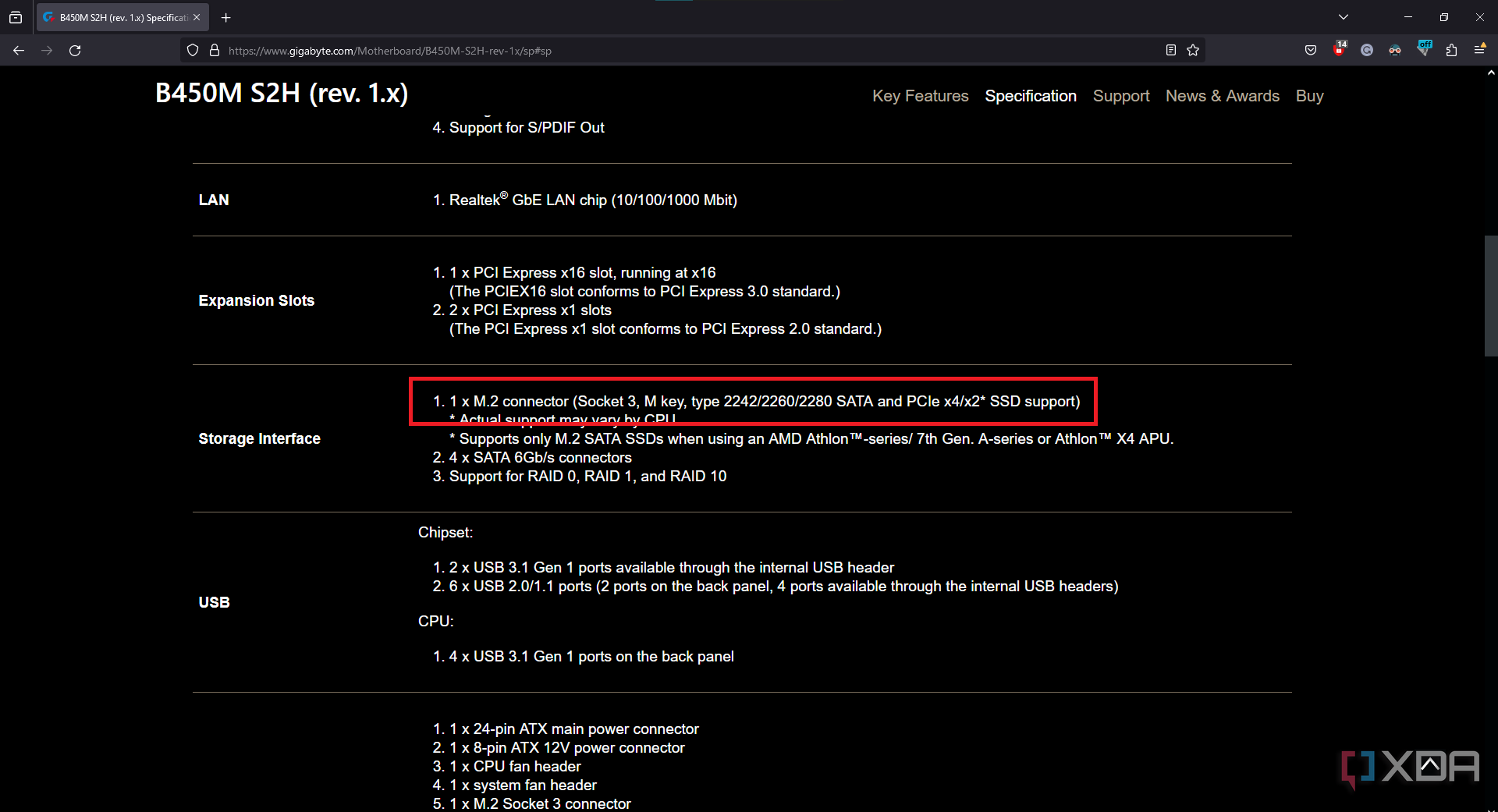The width and height of the screenshot is (1498, 812).
Task: Click the CPU: heading under USB
Action: [x=435, y=621]
